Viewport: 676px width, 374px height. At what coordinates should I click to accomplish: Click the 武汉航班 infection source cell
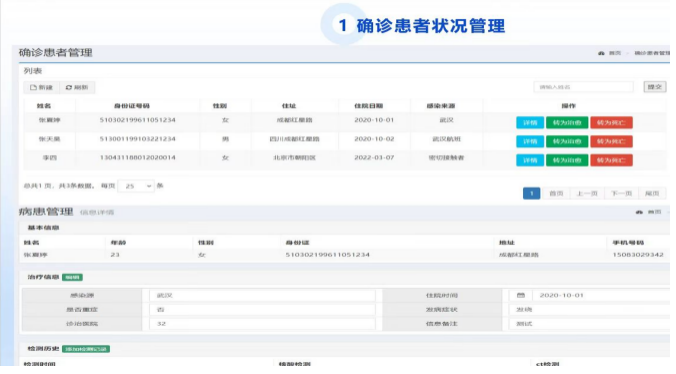(x=447, y=139)
